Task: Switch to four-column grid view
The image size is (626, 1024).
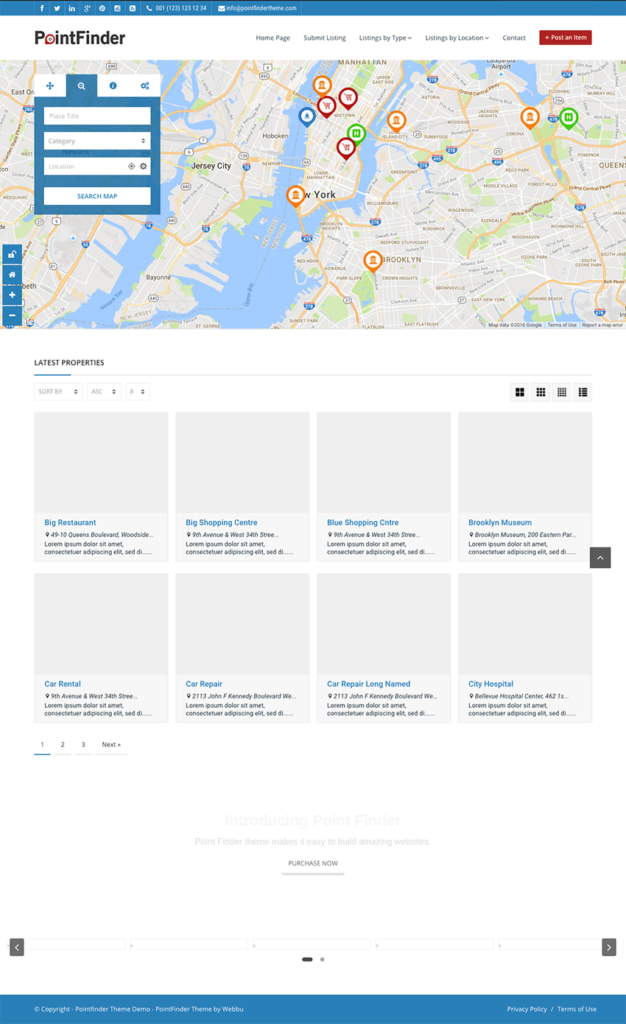Action: coord(561,392)
